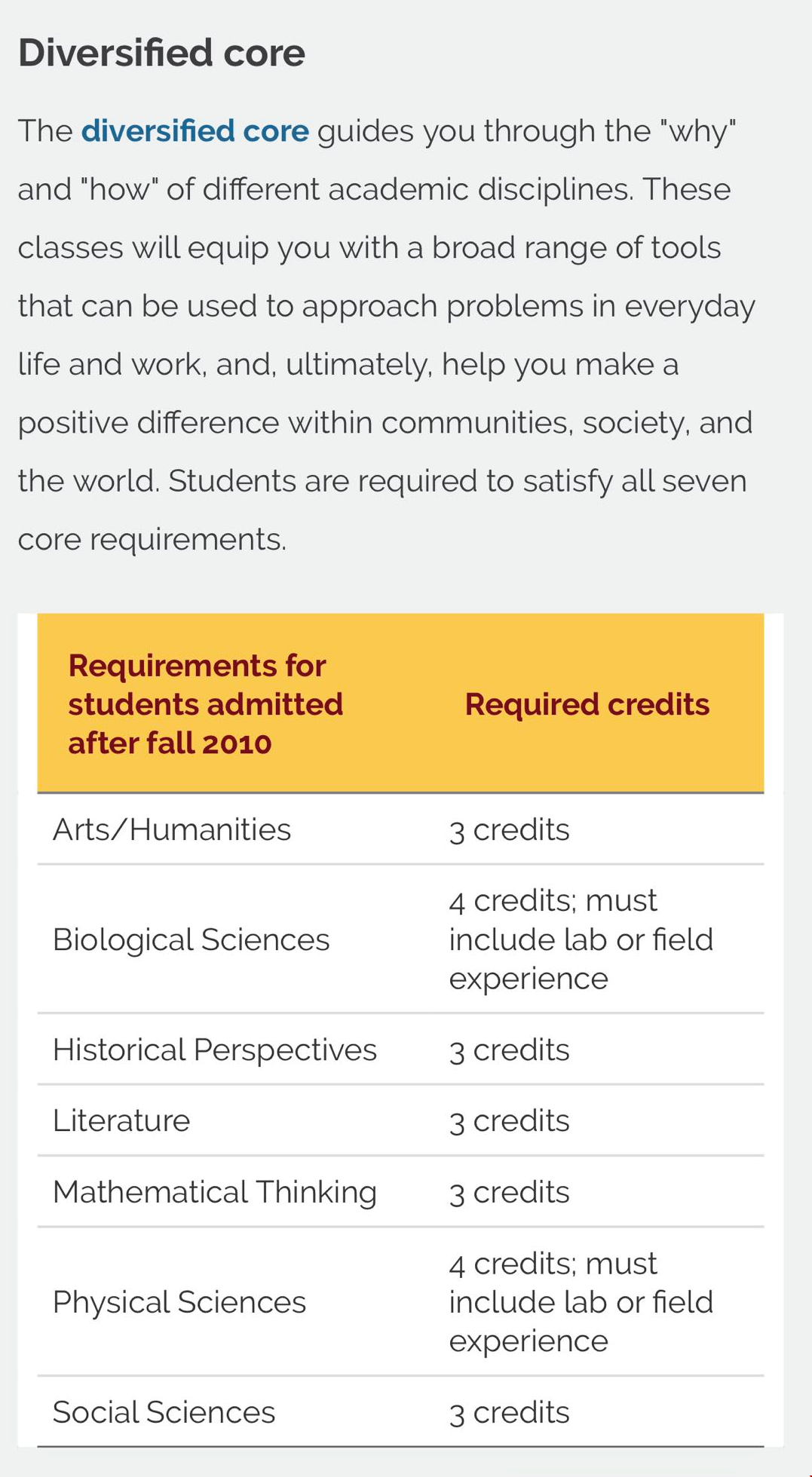Screen dimensions: 812x1477
Task: Select the Historical Perspectives row label
Action: (214, 1050)
